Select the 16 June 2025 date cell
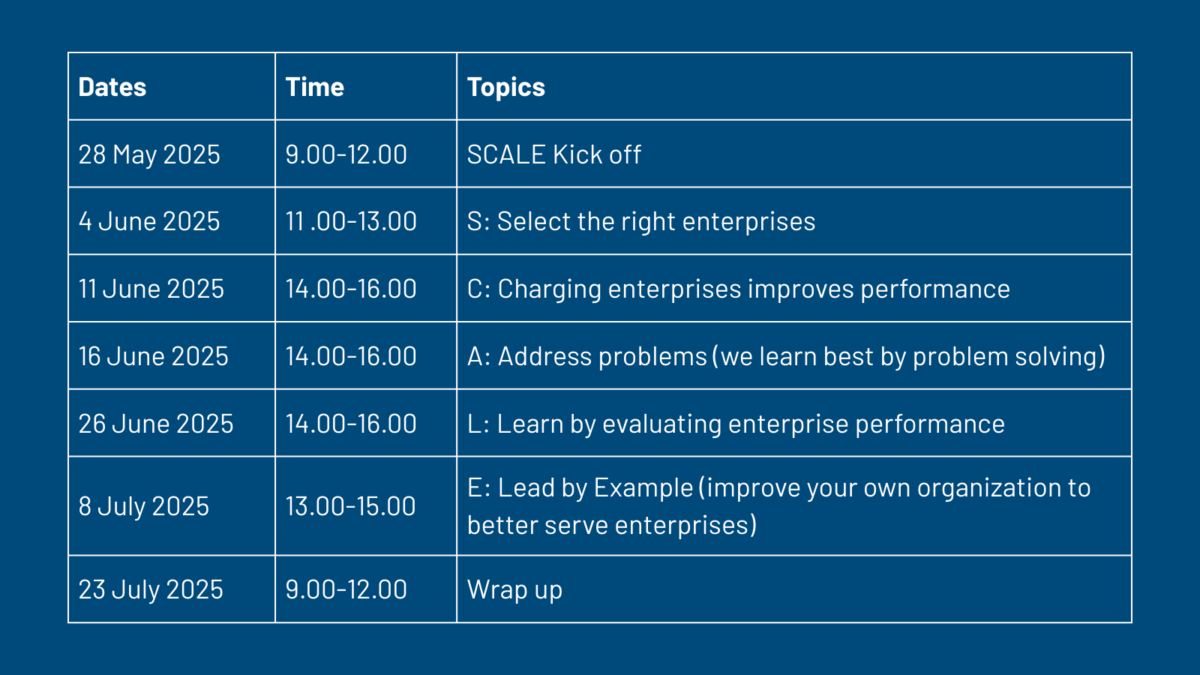Screen dimensions: 1200x675 [x=171, y=355]
